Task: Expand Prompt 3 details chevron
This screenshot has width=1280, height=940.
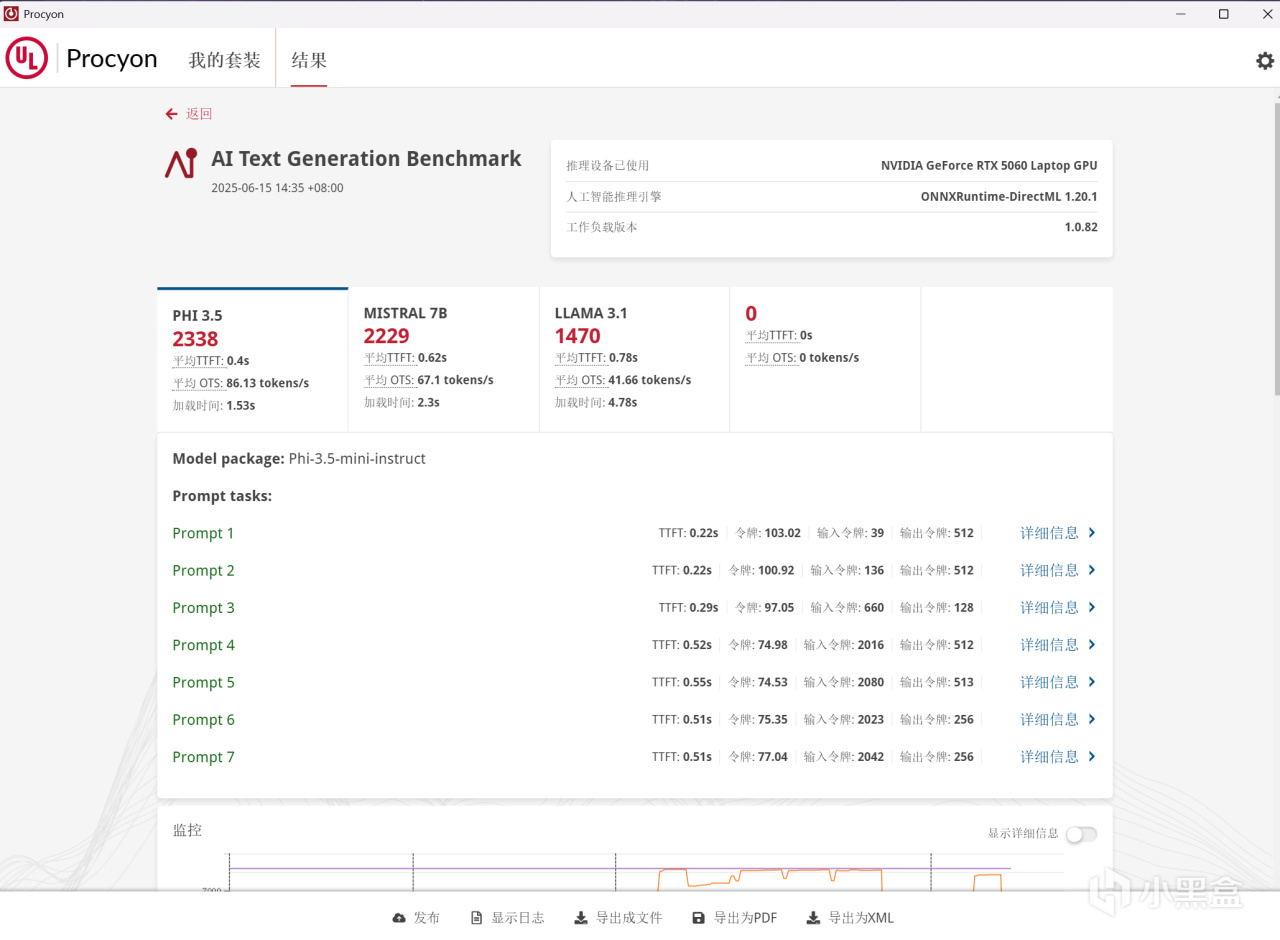Action: (1092, 608)
